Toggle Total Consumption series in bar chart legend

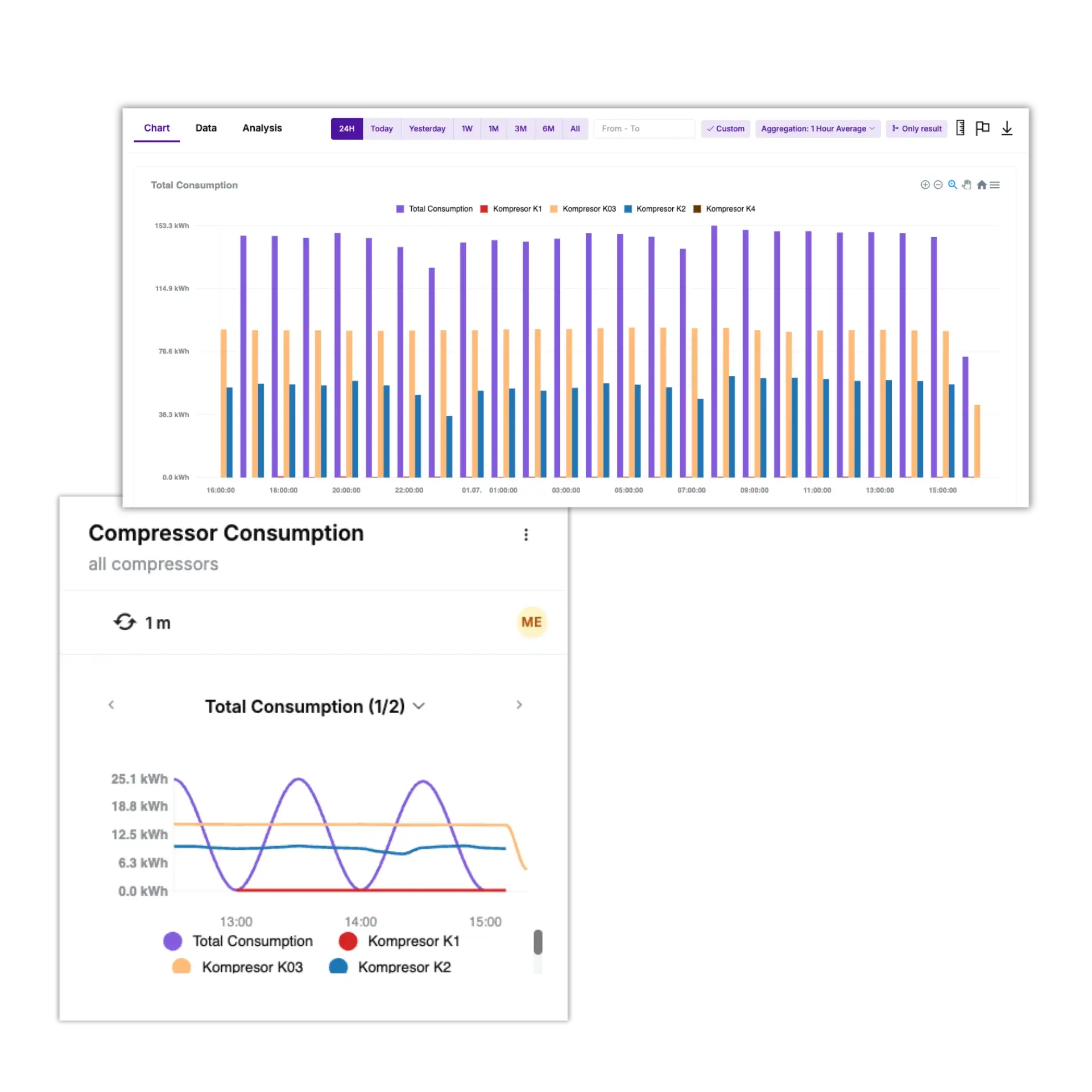tap(434, 209)
